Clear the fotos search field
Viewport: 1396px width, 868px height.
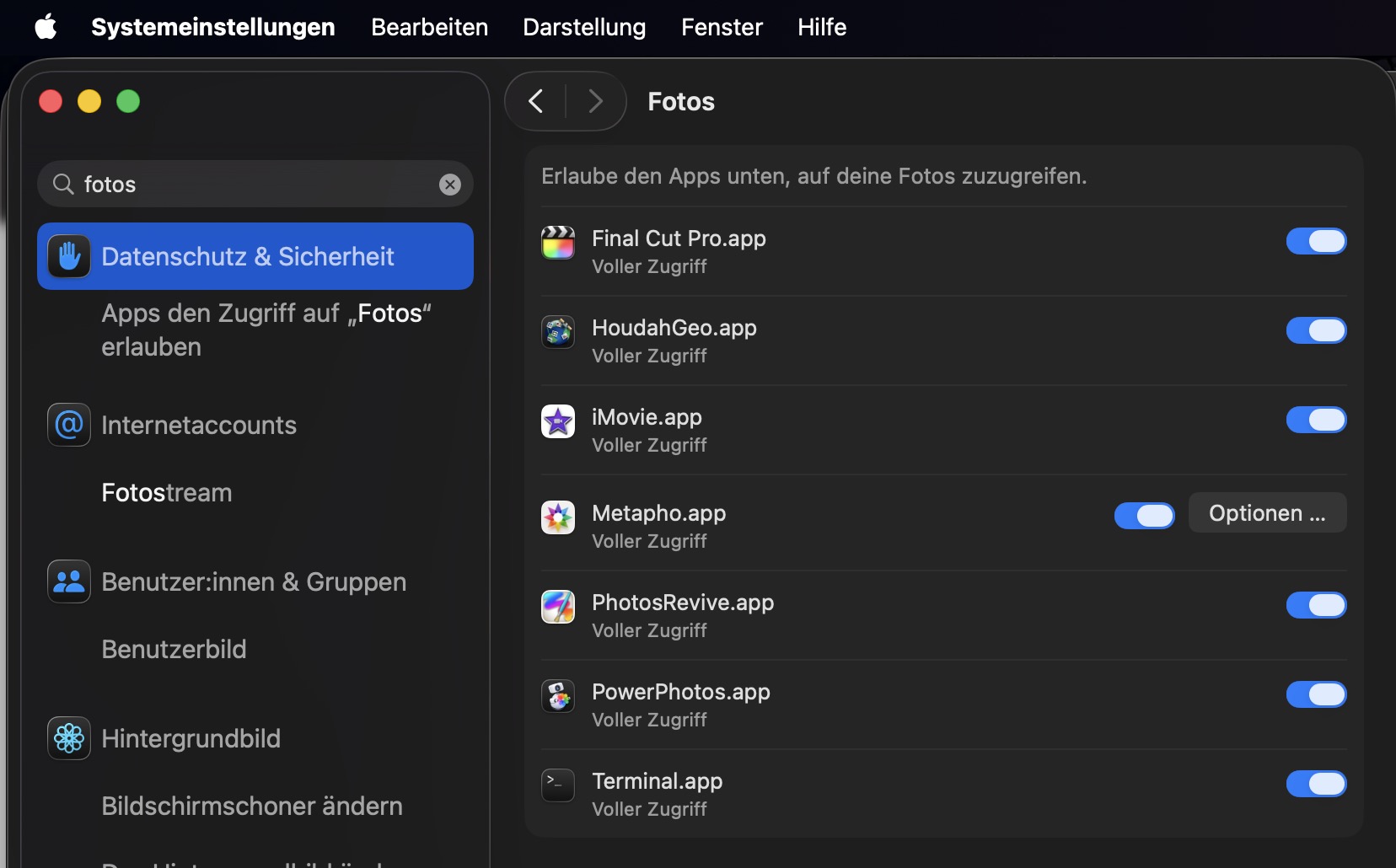[x=450, y=185]
